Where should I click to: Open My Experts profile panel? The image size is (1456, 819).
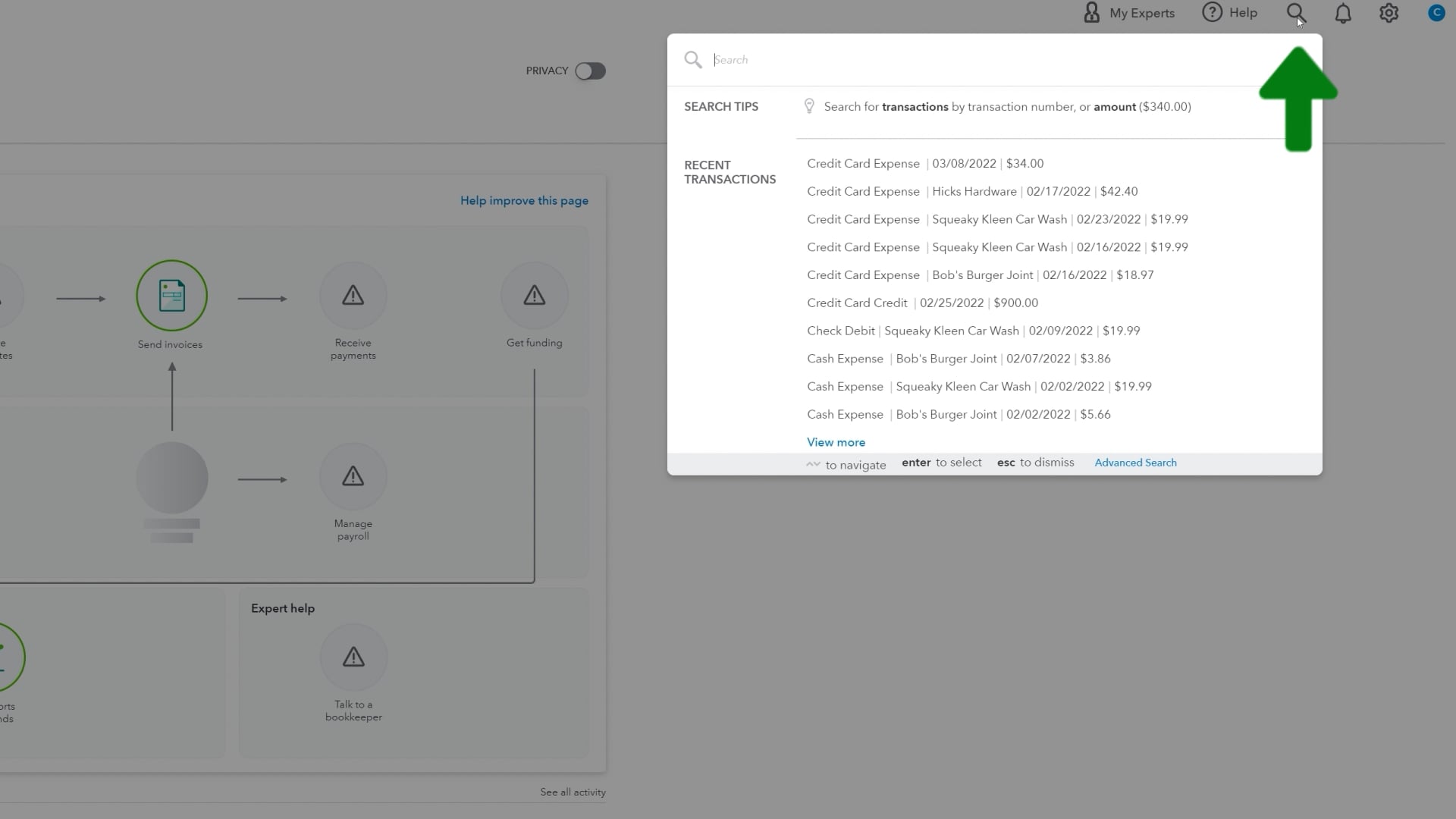1127,12
